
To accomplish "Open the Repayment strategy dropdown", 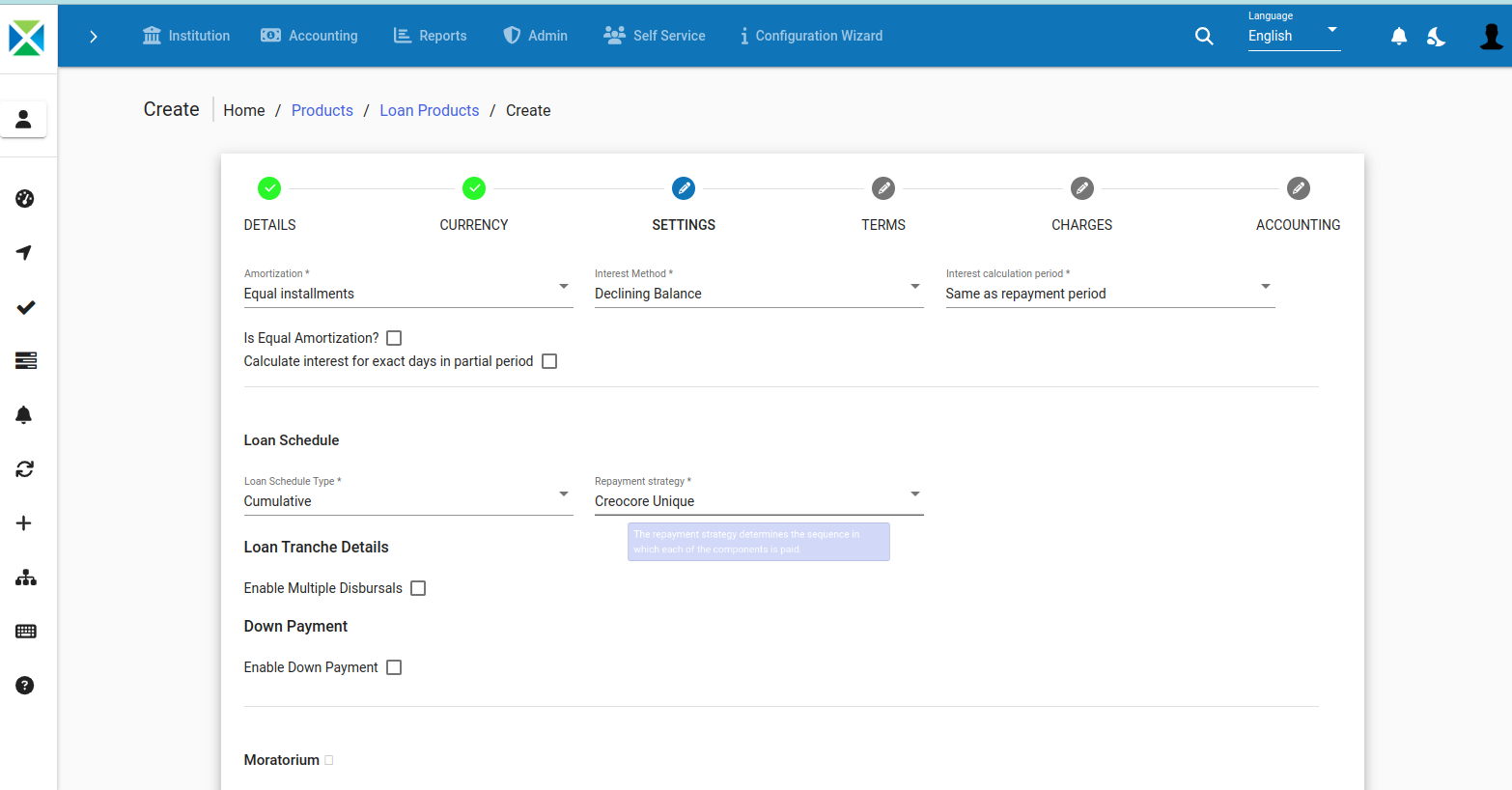I will tap(758, 501).
